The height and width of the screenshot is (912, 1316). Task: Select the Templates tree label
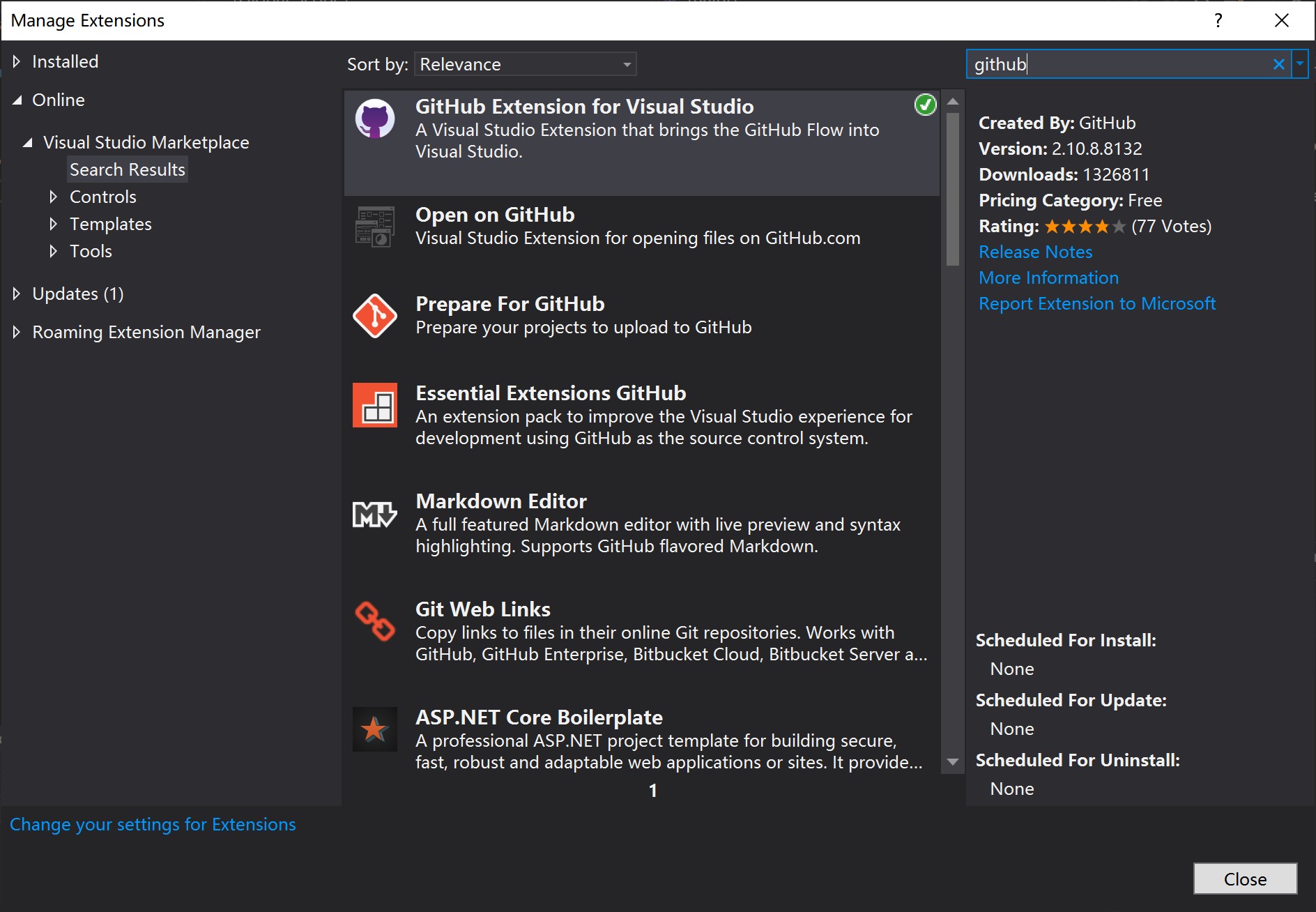(x=111, y=224)
